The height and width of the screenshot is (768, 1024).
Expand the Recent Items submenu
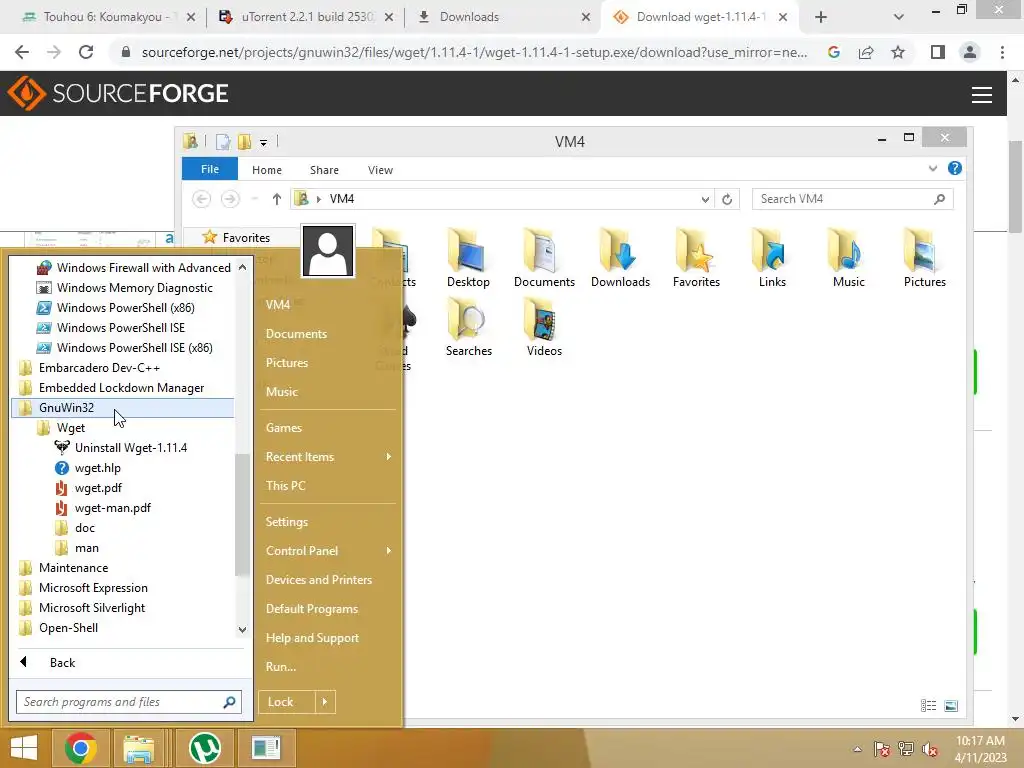(328, 456)
